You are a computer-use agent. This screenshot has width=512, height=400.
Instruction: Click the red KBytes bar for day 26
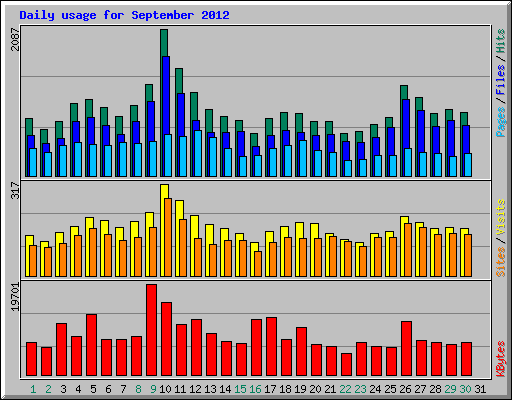click(x=407, y=349)
